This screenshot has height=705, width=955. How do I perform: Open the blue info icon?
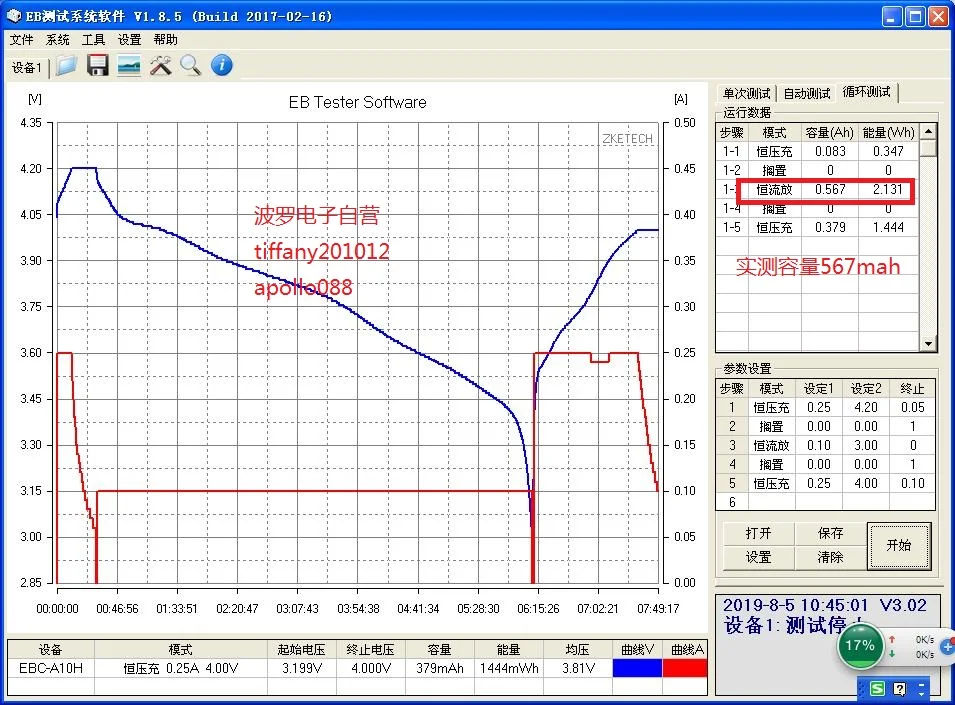click(222, 65)
